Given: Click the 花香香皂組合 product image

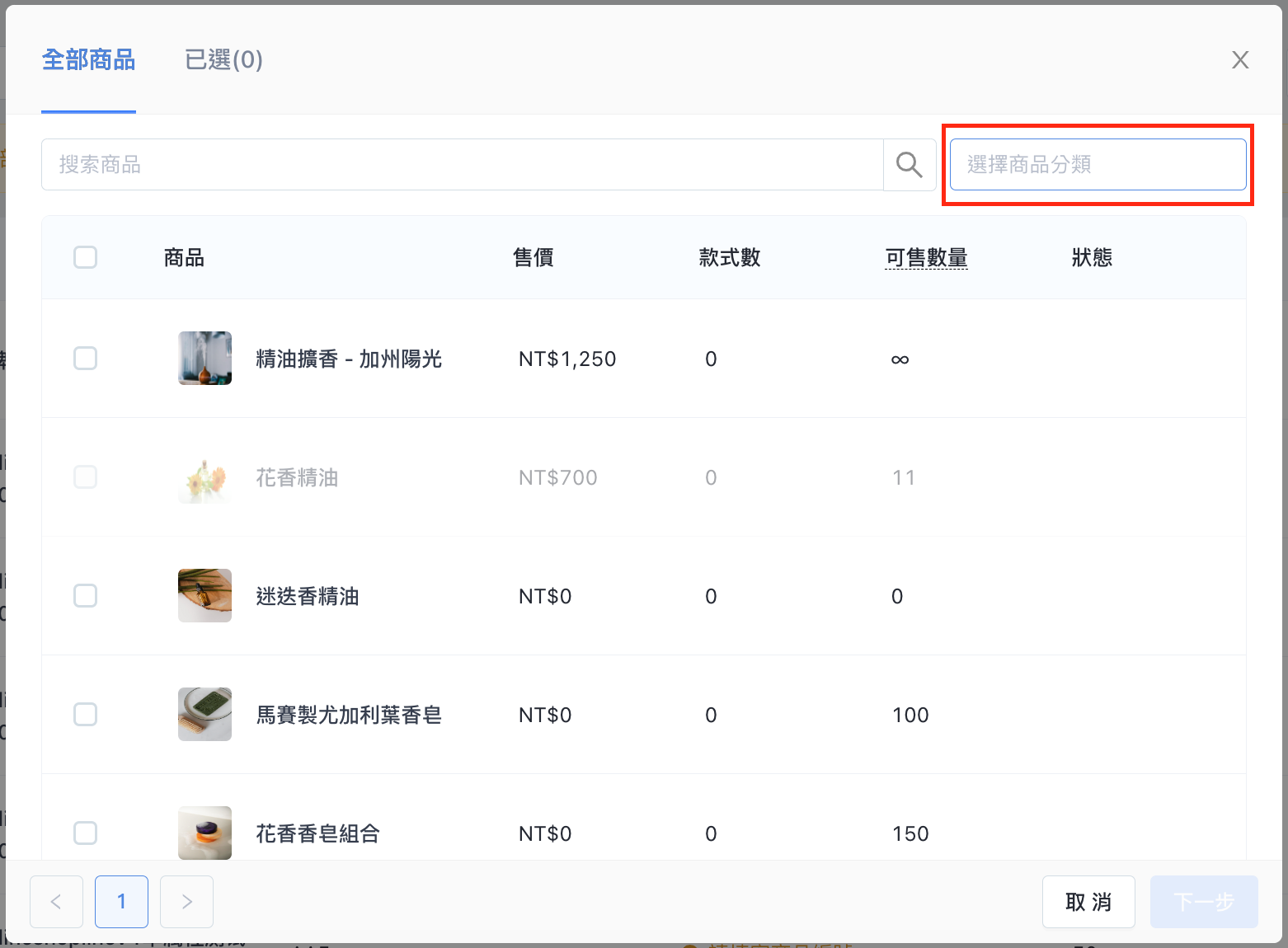Looking at the screenshot, I should pyautogui.click(x=204, y=833).
